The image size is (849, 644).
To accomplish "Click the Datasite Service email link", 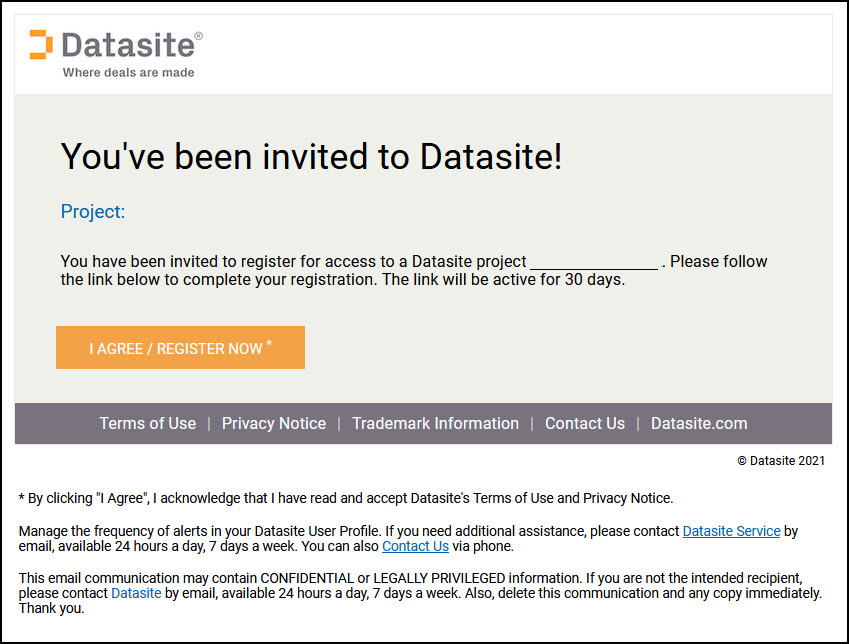I will 731,531.
